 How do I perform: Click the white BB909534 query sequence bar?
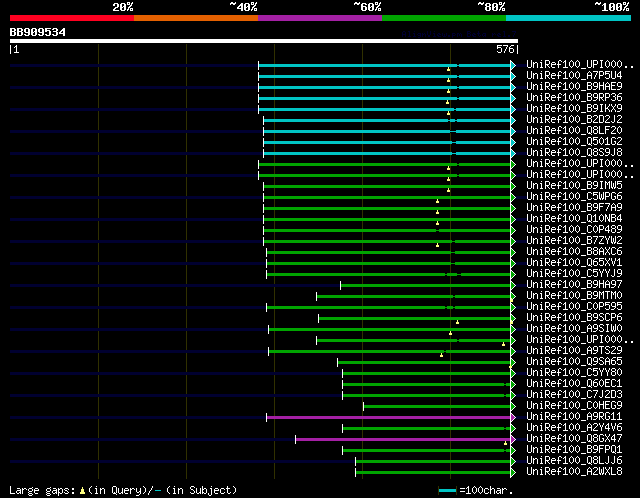click(264, 41)
